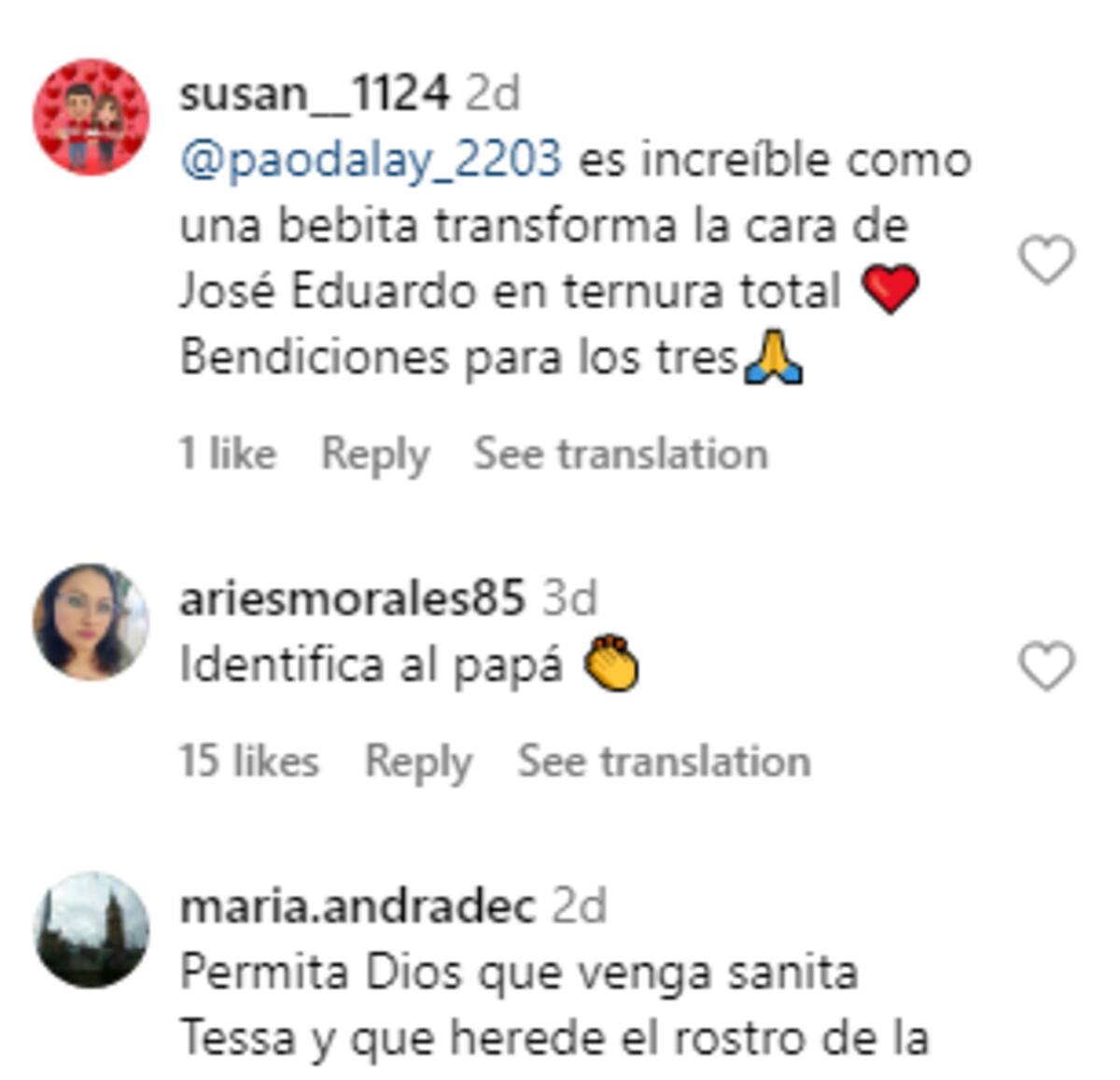This screenshot has width=1120, height=1080.
Task: Open susan__1124's profile picture
Action: 91,117
